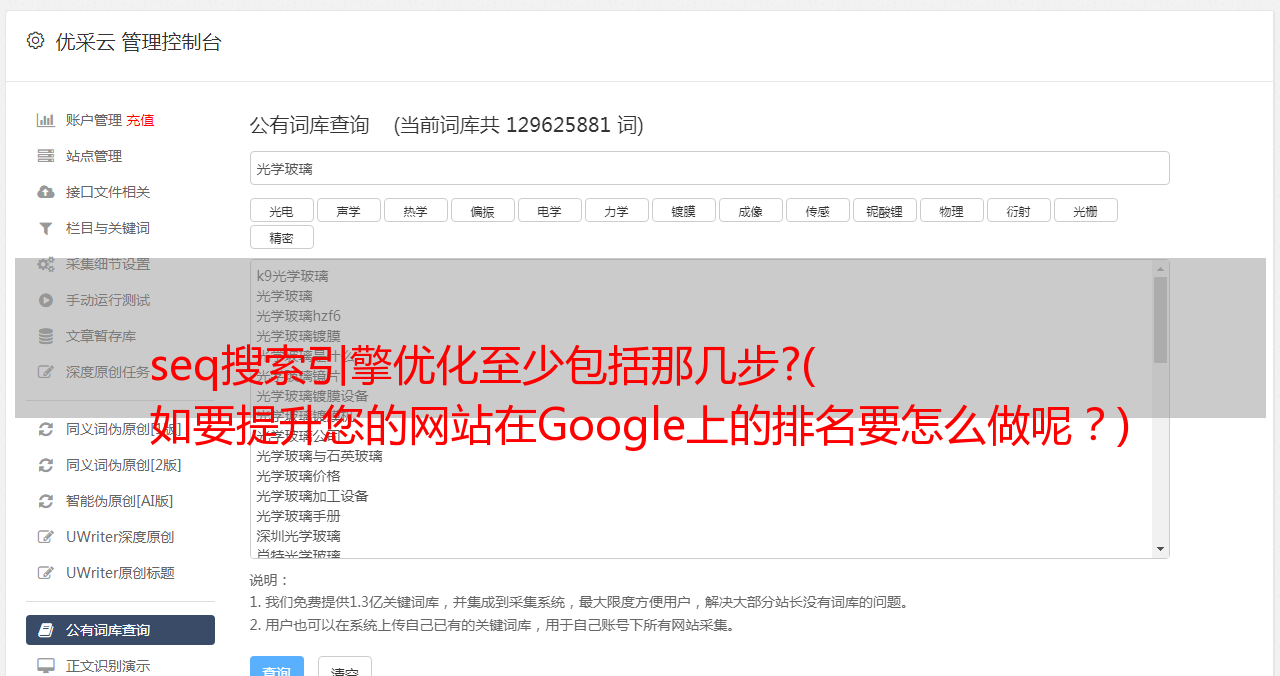Add the 成像 keyword tag

tap(750, 210)
